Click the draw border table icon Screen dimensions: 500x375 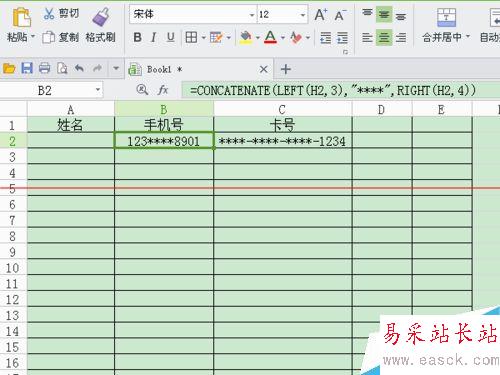216,37
